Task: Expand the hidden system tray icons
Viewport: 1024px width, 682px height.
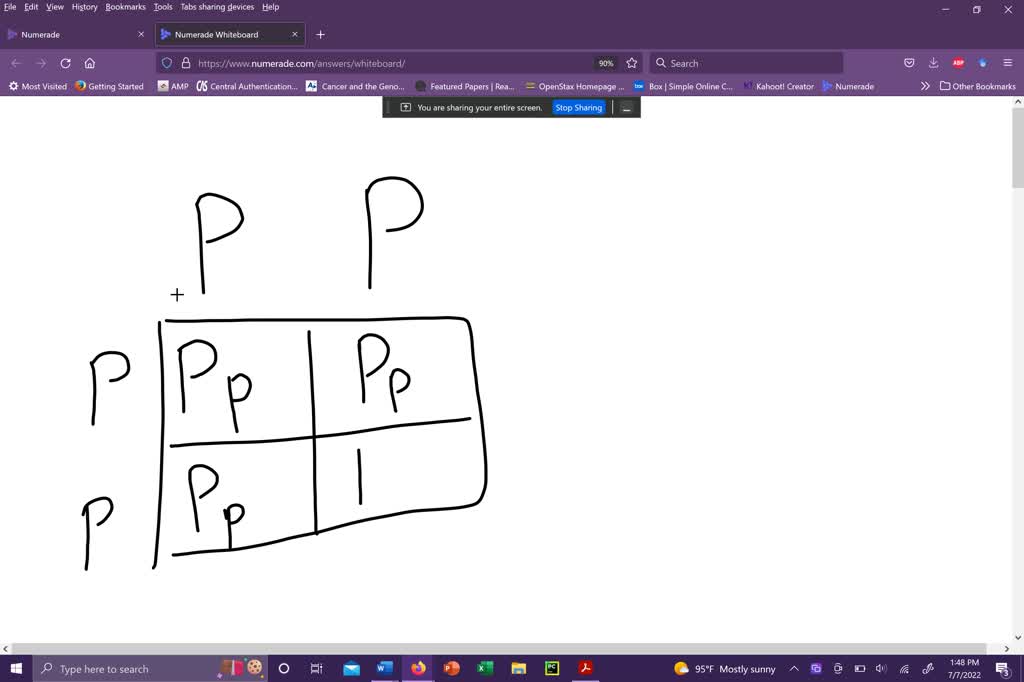Action: (x=794, y=669)
